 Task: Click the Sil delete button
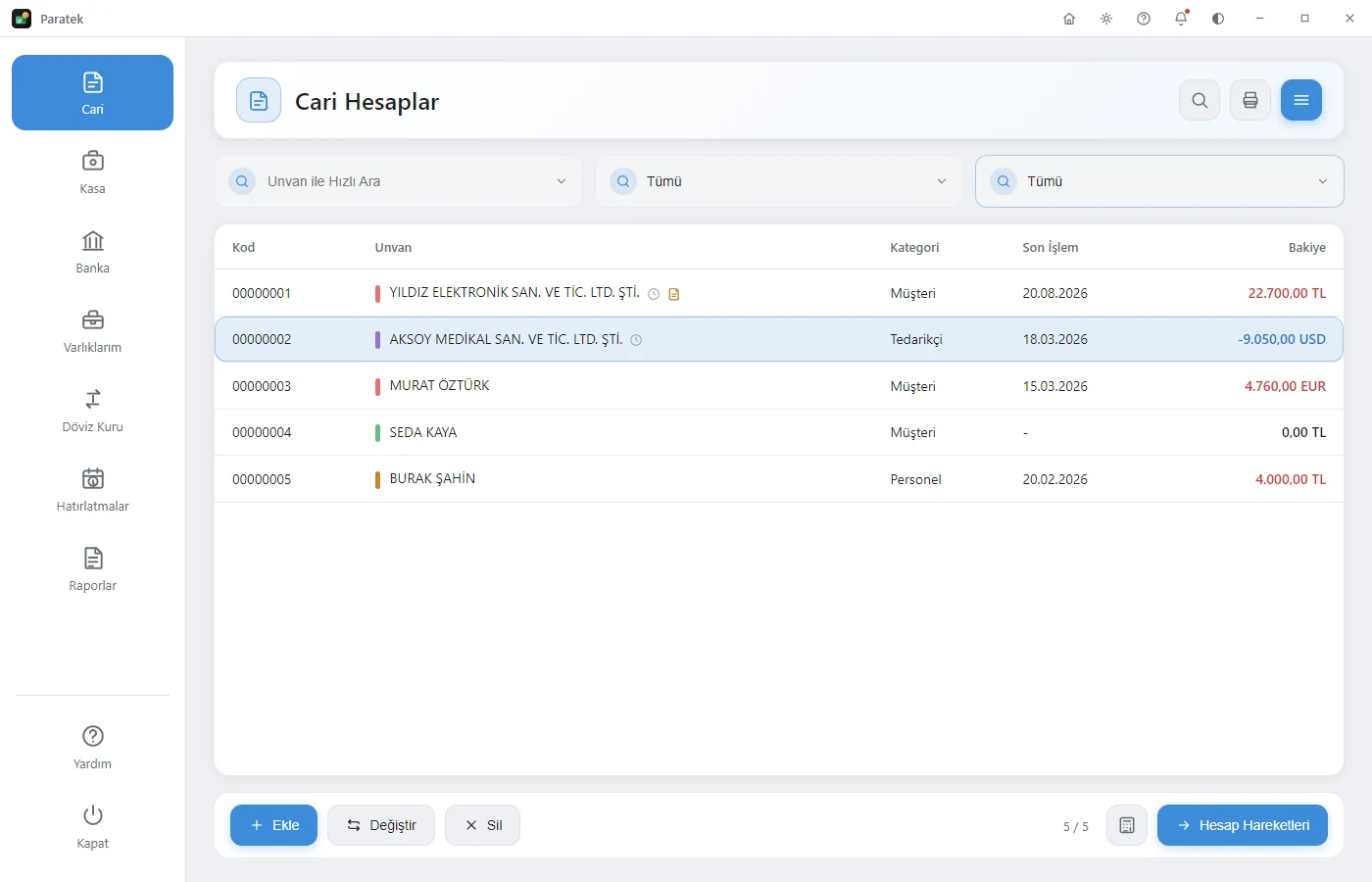482,825
